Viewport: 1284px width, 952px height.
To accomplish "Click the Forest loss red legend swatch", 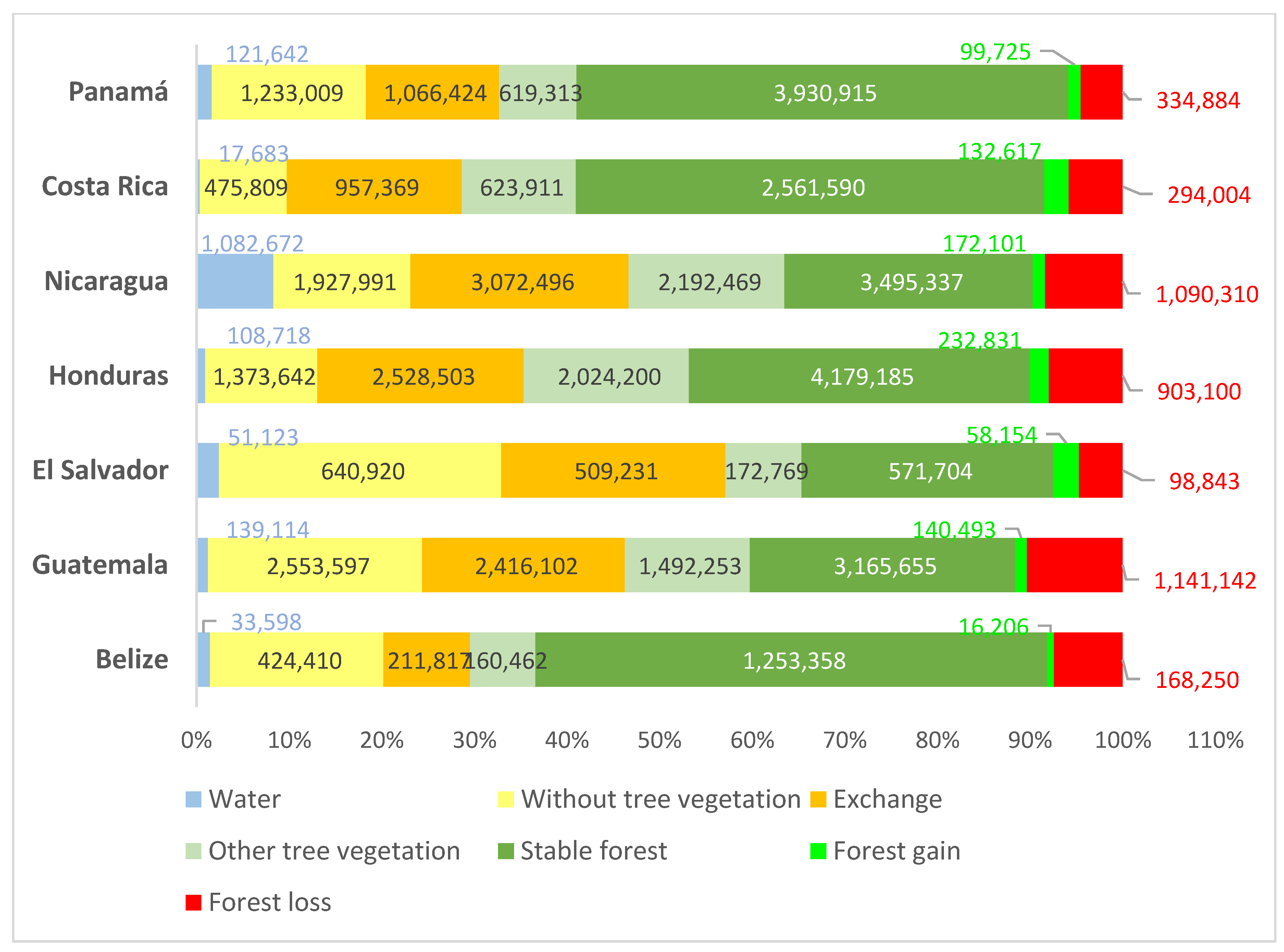I will click(x=194, y=902).
